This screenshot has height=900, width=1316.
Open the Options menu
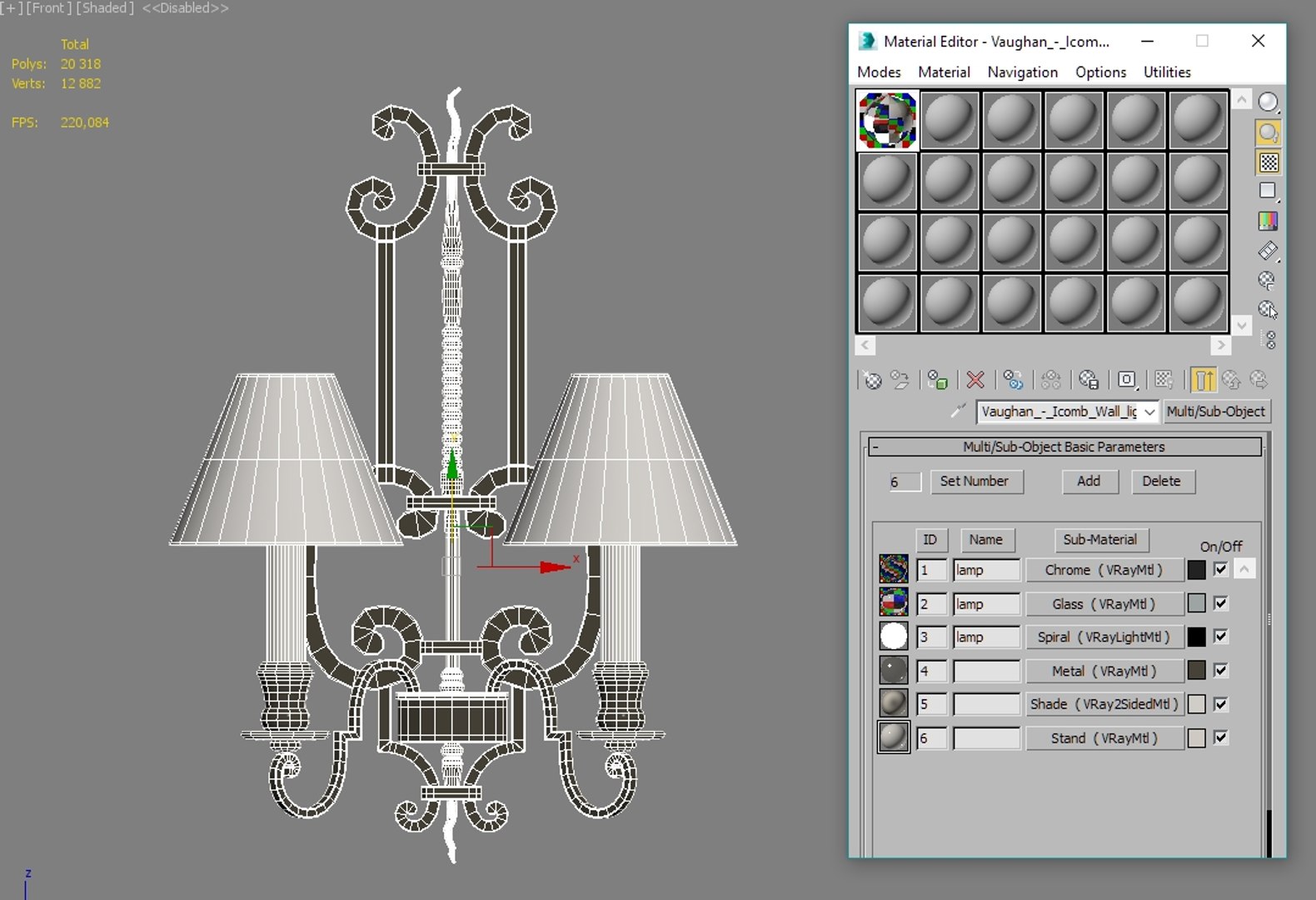coord(1100,72)
